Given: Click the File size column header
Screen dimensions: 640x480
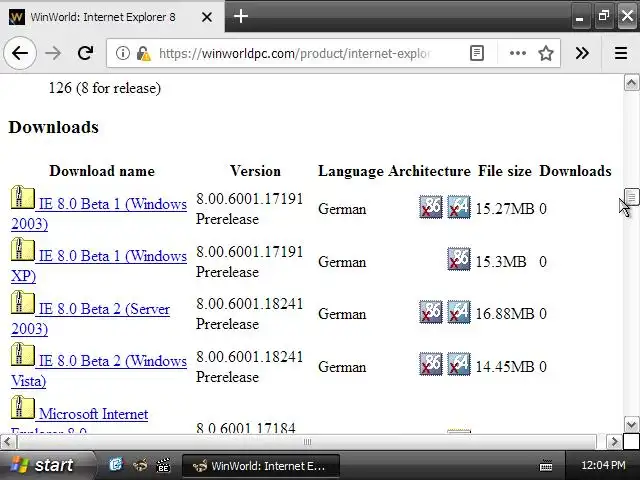Looking at the screenshot, I should tap(505, 171).
